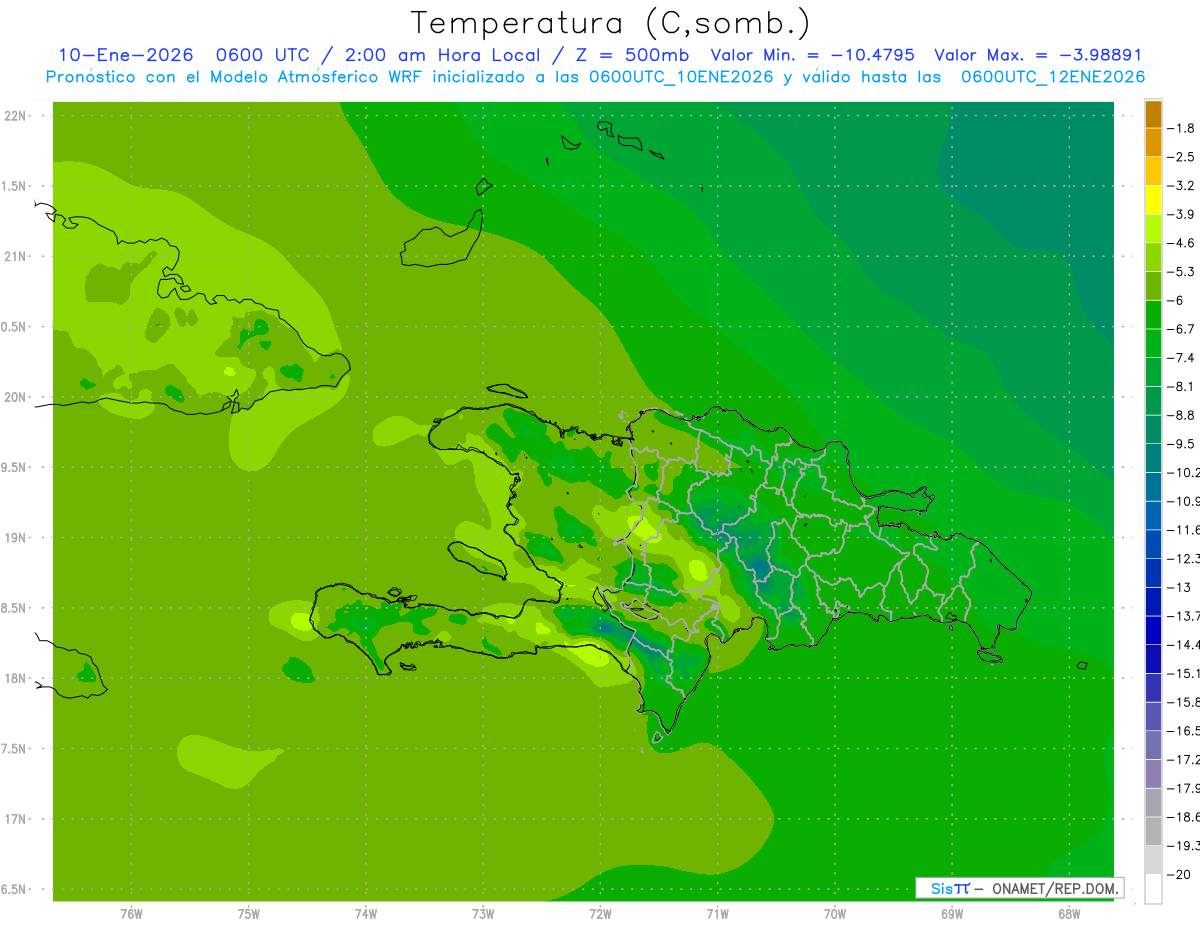Image resolution: width=1200 pixels, height=927 pixels.
Task: Click the "-5.3" color scale label
Action: pos(1183,271)
